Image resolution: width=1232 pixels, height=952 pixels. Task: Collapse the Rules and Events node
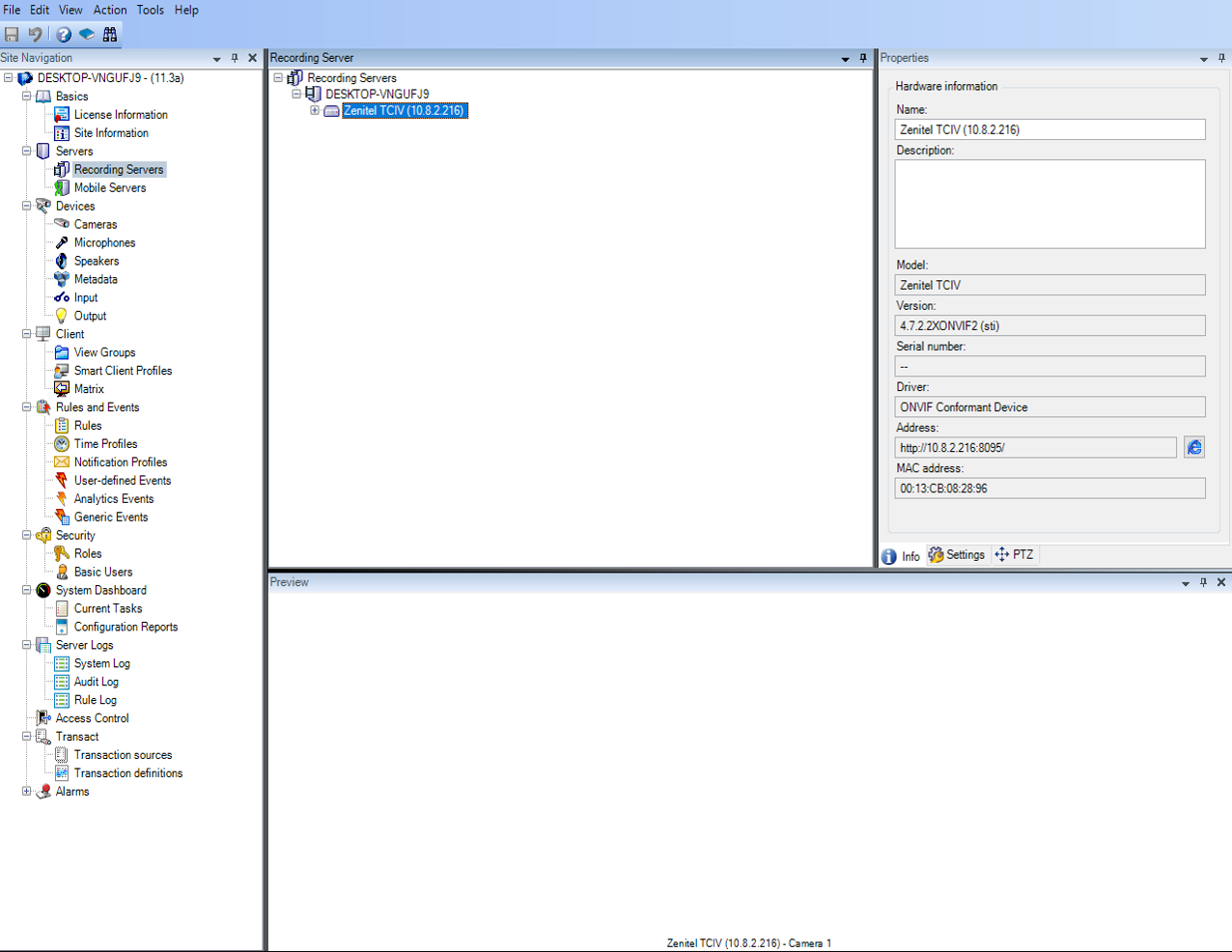pyautogui.click(x=27, y=407)
